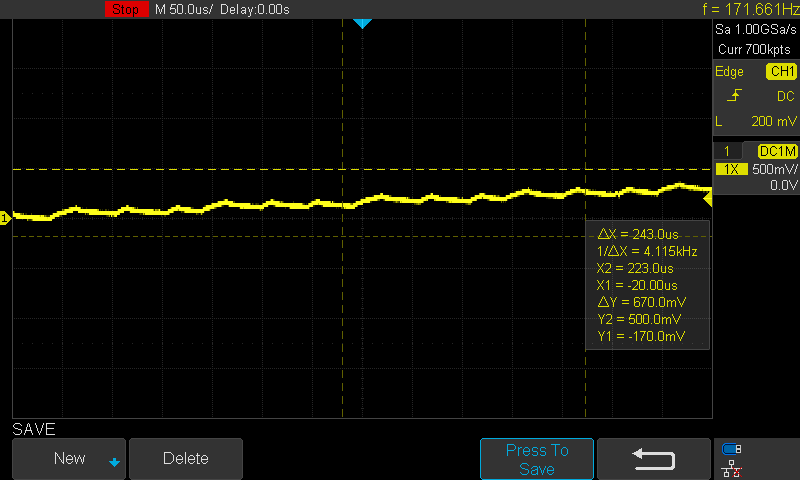Click the Edge trigger type label
Viewport: 800px width, 480px height.
[x=729, y=72]
